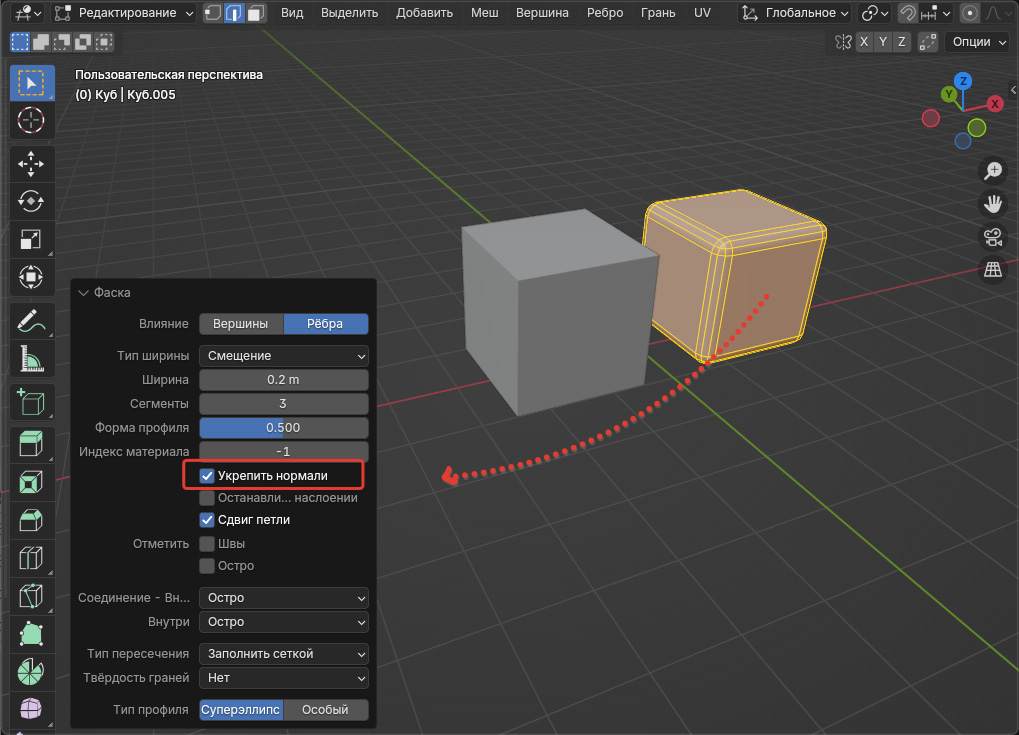Open the Ребро menu

pyautogui.click(x=605, y=13)
